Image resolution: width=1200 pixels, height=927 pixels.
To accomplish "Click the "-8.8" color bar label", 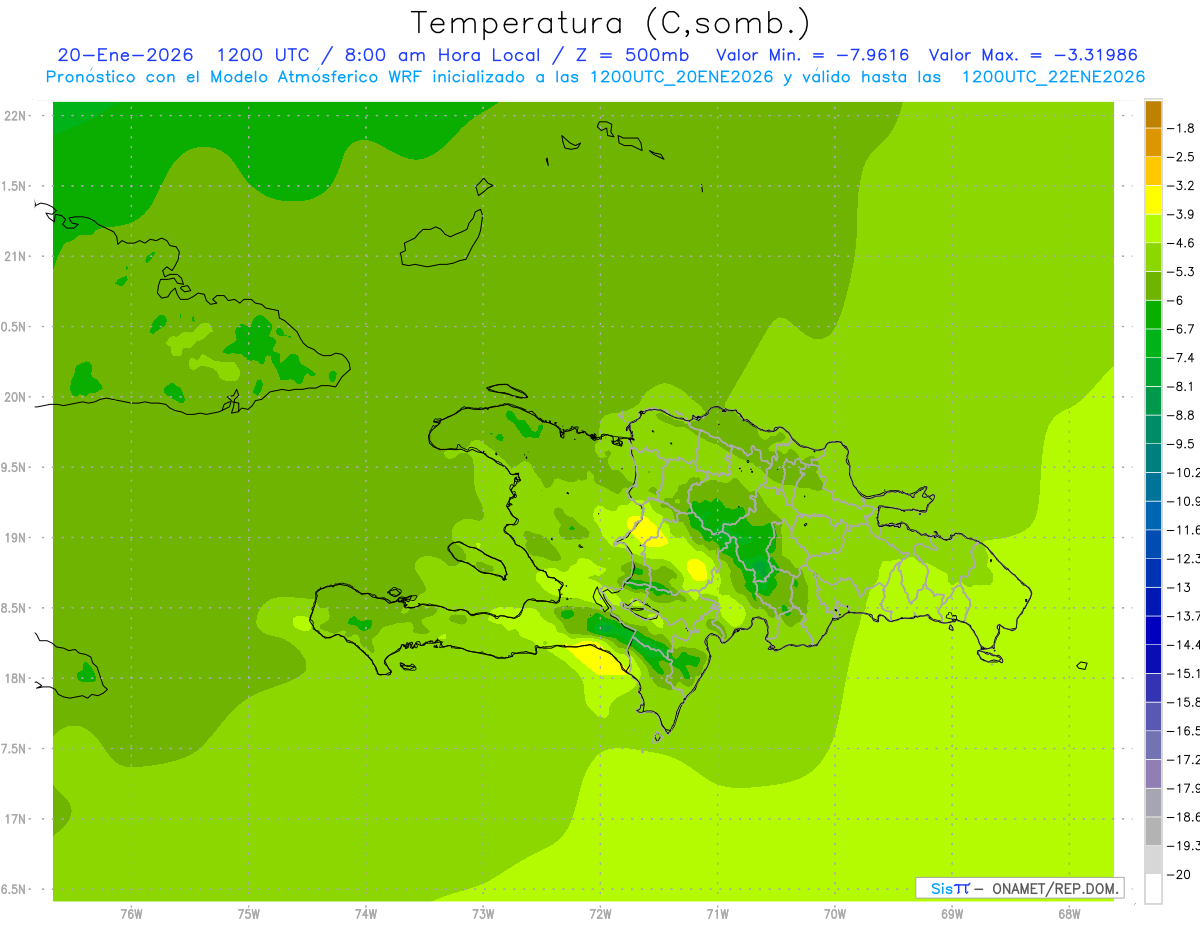I will point(1180,415).
